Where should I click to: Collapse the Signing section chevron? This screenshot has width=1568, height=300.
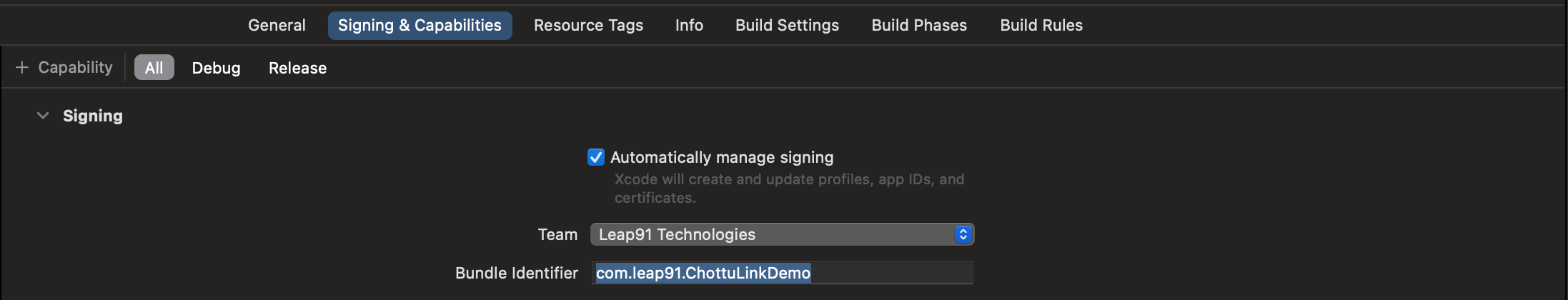pyautogui.click(x=43, y=116)
